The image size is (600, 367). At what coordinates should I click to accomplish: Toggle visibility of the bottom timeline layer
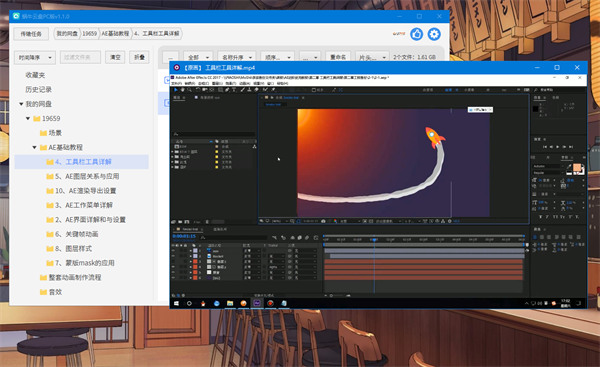coord(173,278)
